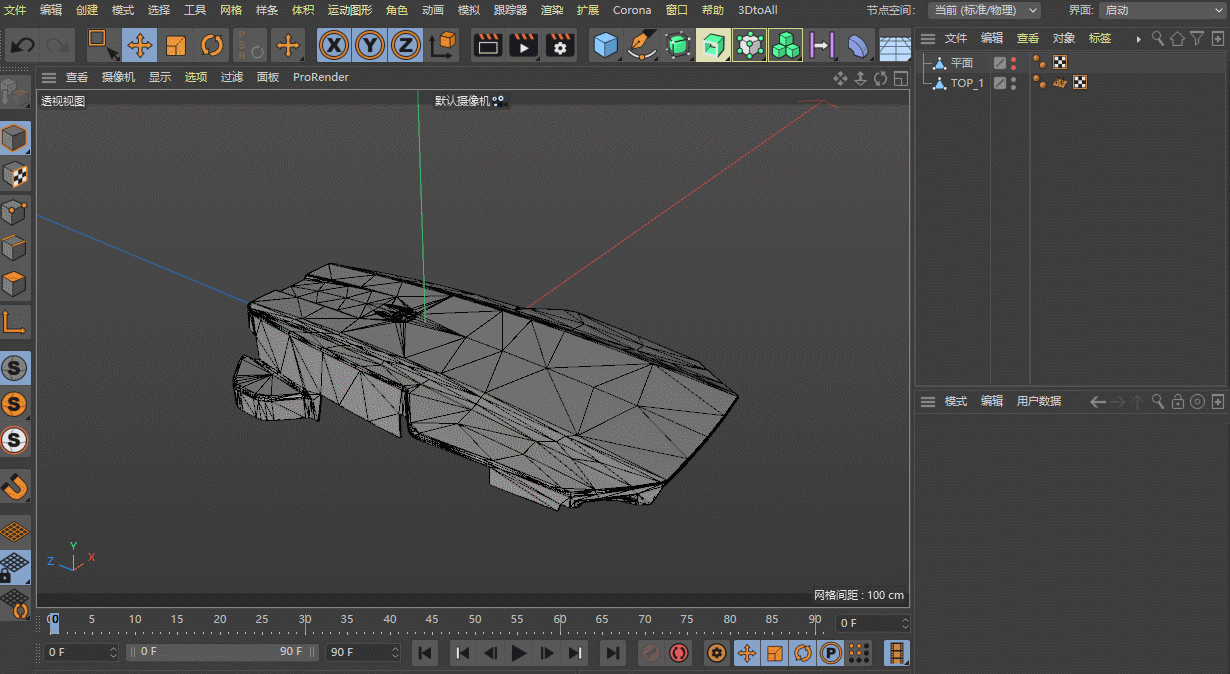1230x674 pixels.
Task: Open the 界面 layout dropdown
Action: 1162,10
